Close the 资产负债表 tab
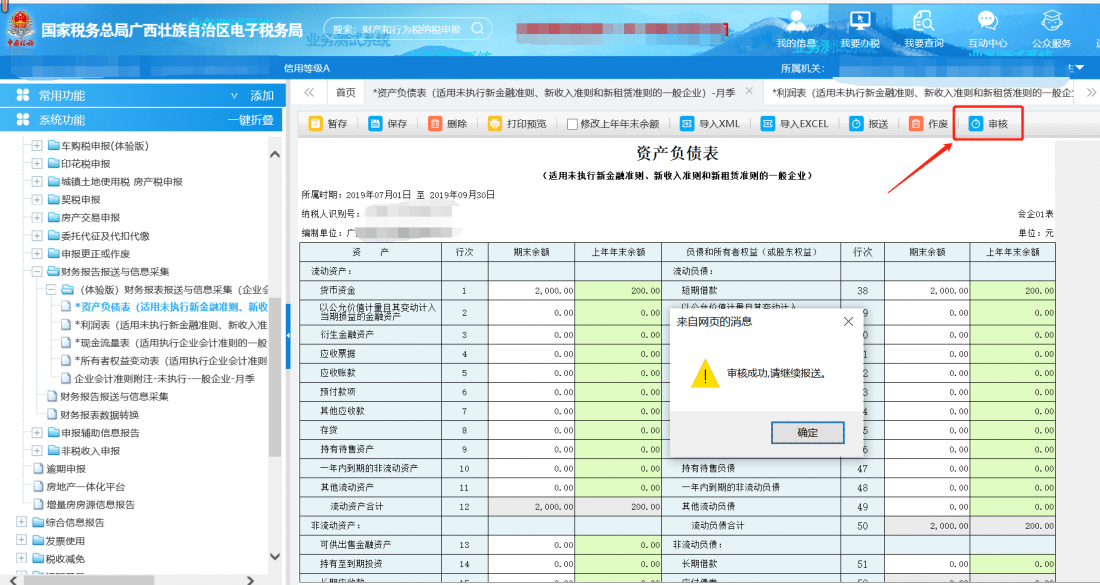Image resolution: width=1100 pixels, height=585 pixels. (x=749, y=91)
